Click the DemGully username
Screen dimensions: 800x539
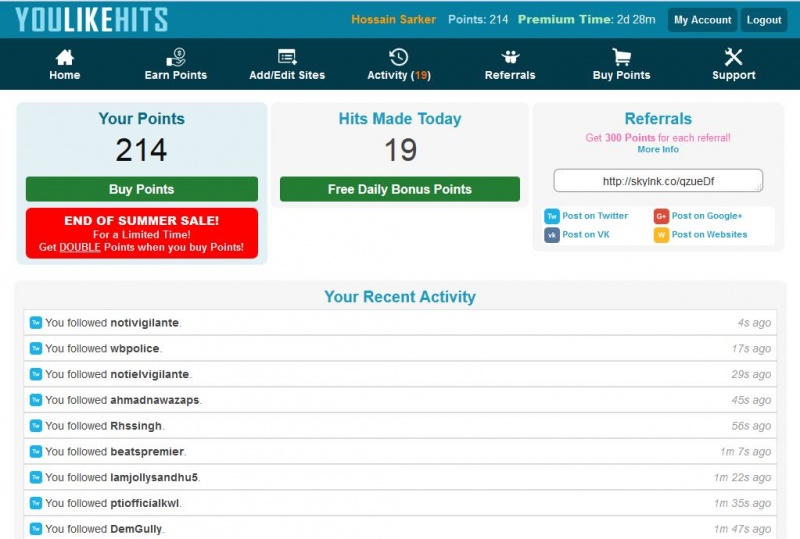coord(136,529)
